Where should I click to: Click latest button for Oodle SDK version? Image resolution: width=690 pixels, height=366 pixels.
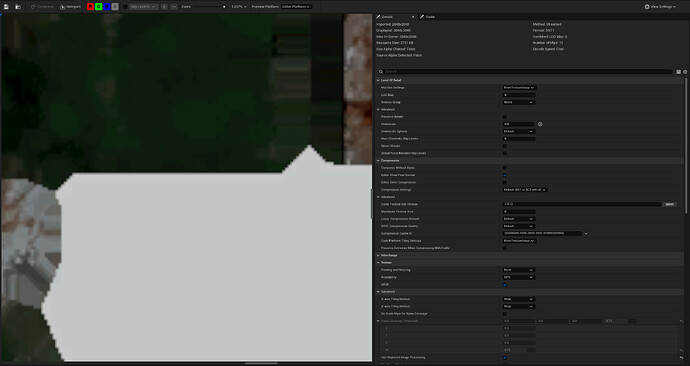tap(669, 204)
